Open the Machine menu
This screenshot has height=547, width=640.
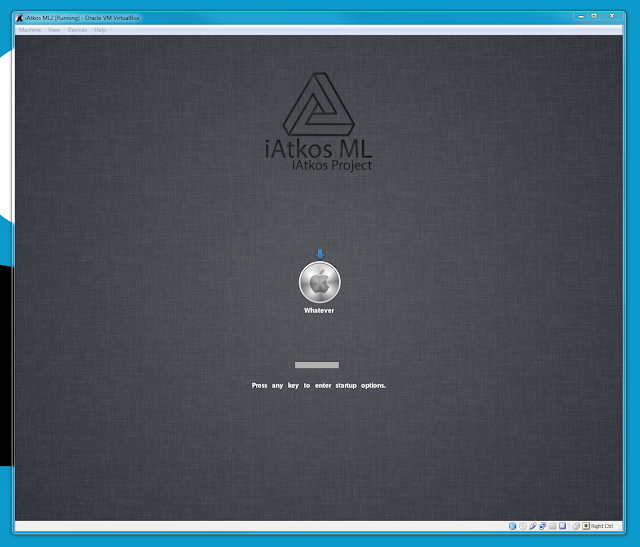29,30
